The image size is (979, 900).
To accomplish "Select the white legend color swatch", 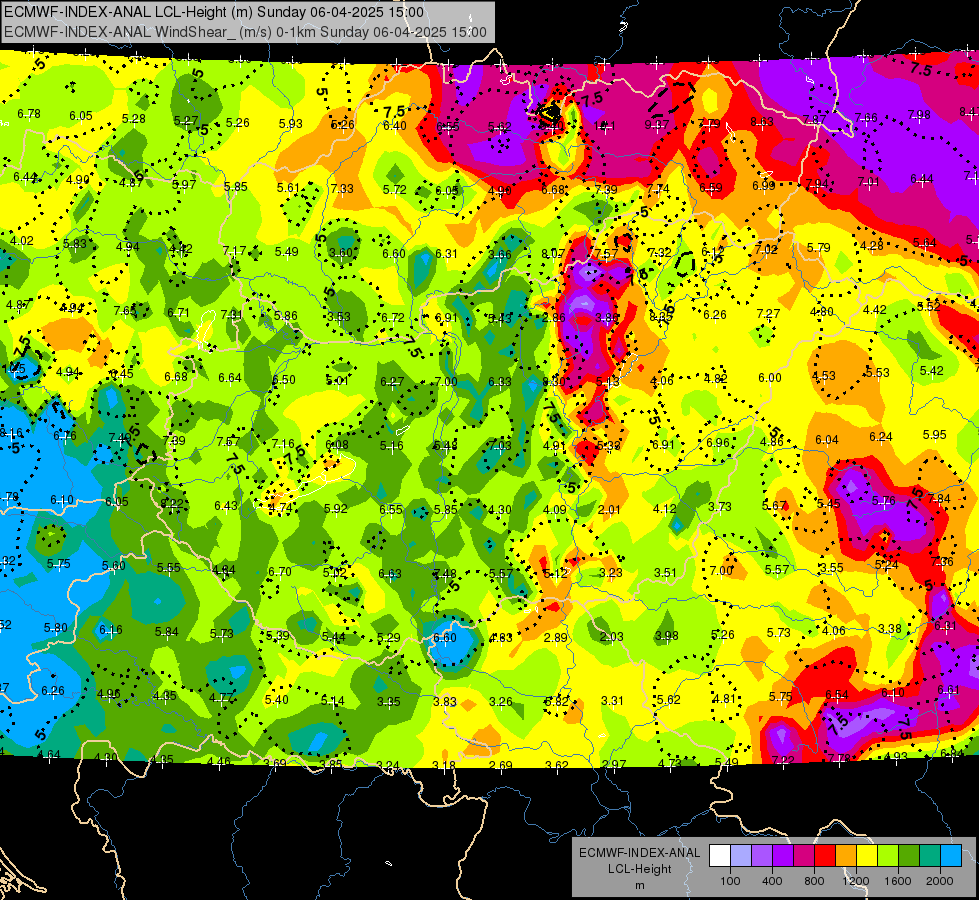I will pos(720,856).
